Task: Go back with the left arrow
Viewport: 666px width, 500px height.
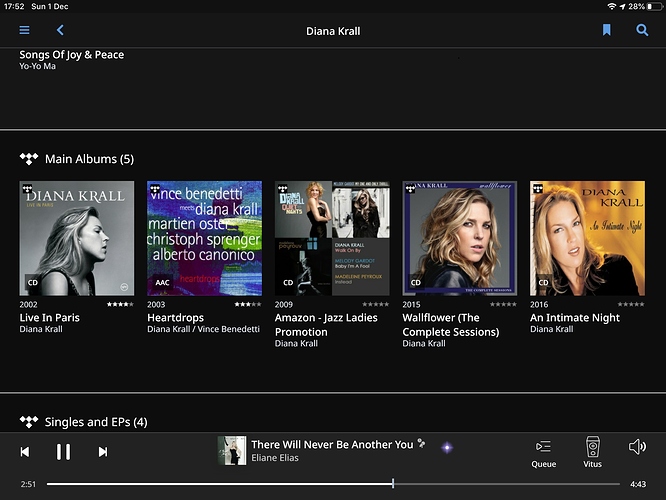Action: tap(60, 30)
